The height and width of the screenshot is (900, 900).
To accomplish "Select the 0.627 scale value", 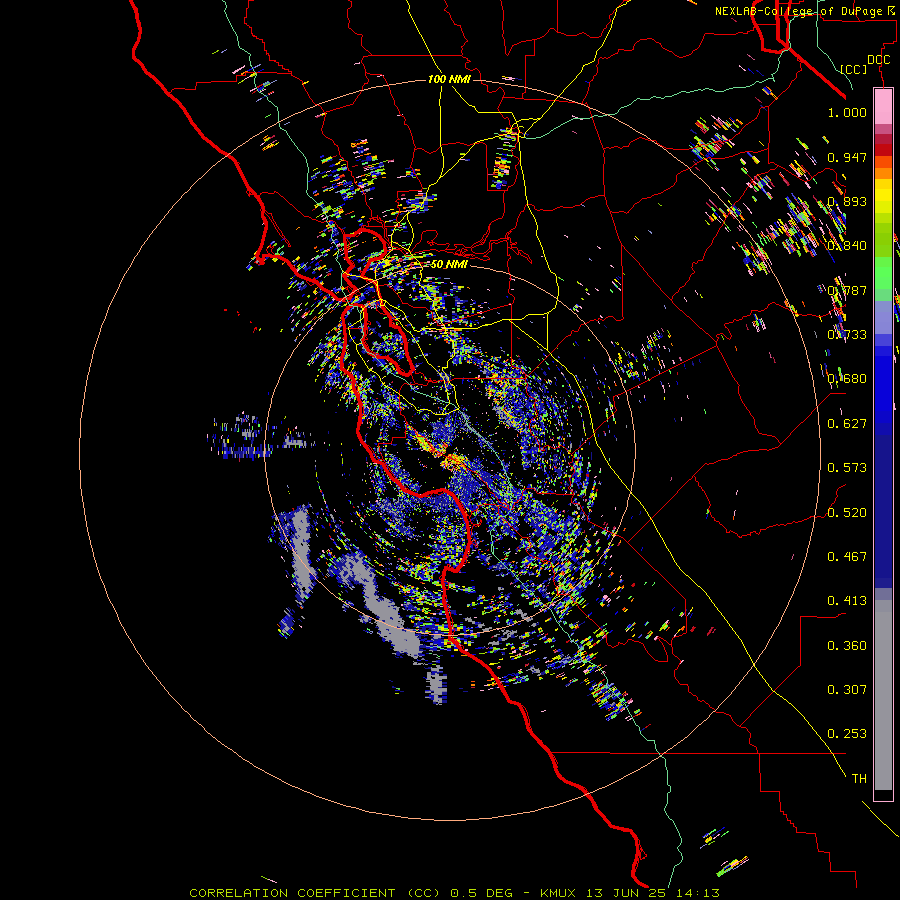I will pos(847,424).
